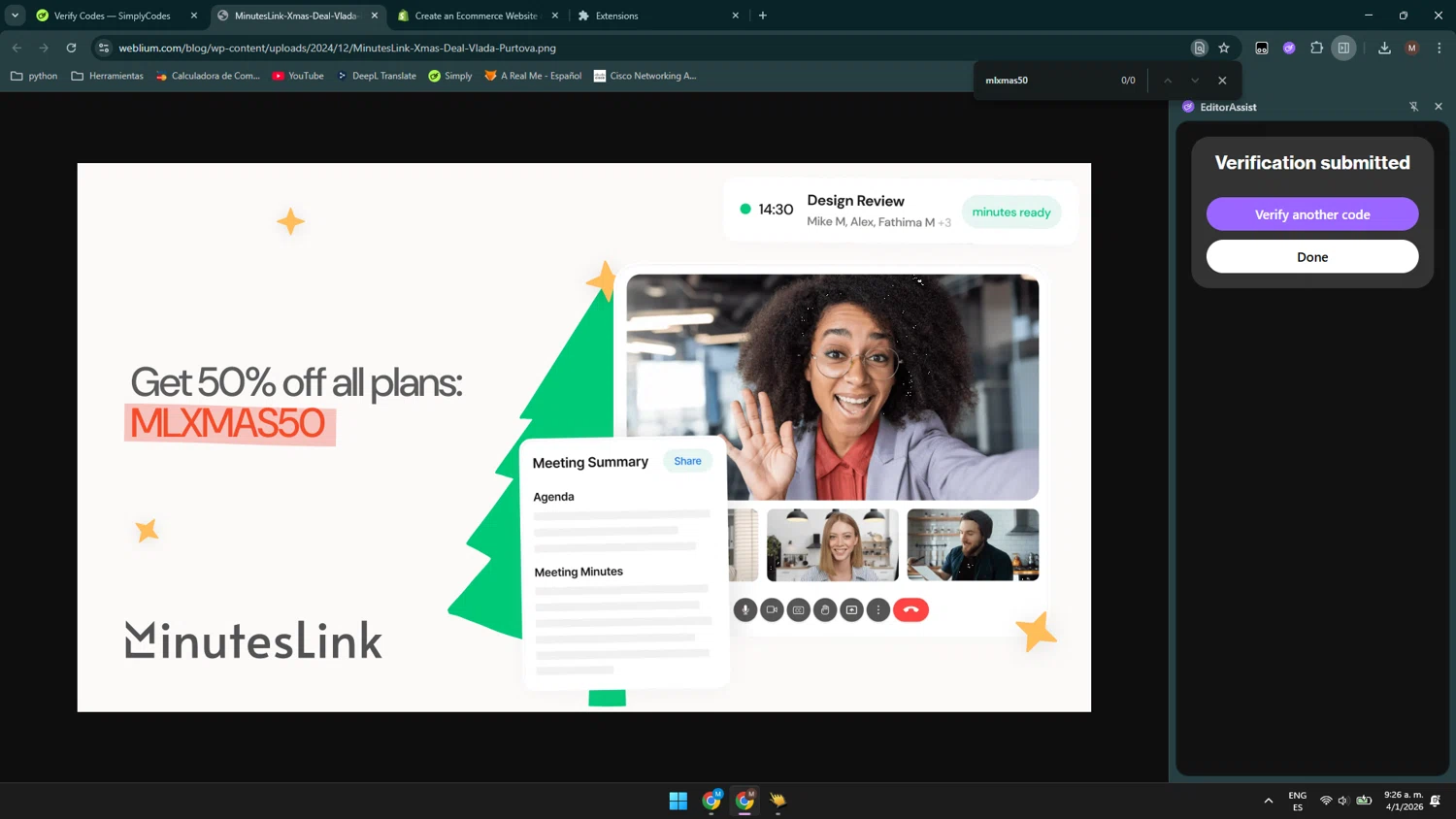Click the three-dot more options call icon

coord(878,610)
